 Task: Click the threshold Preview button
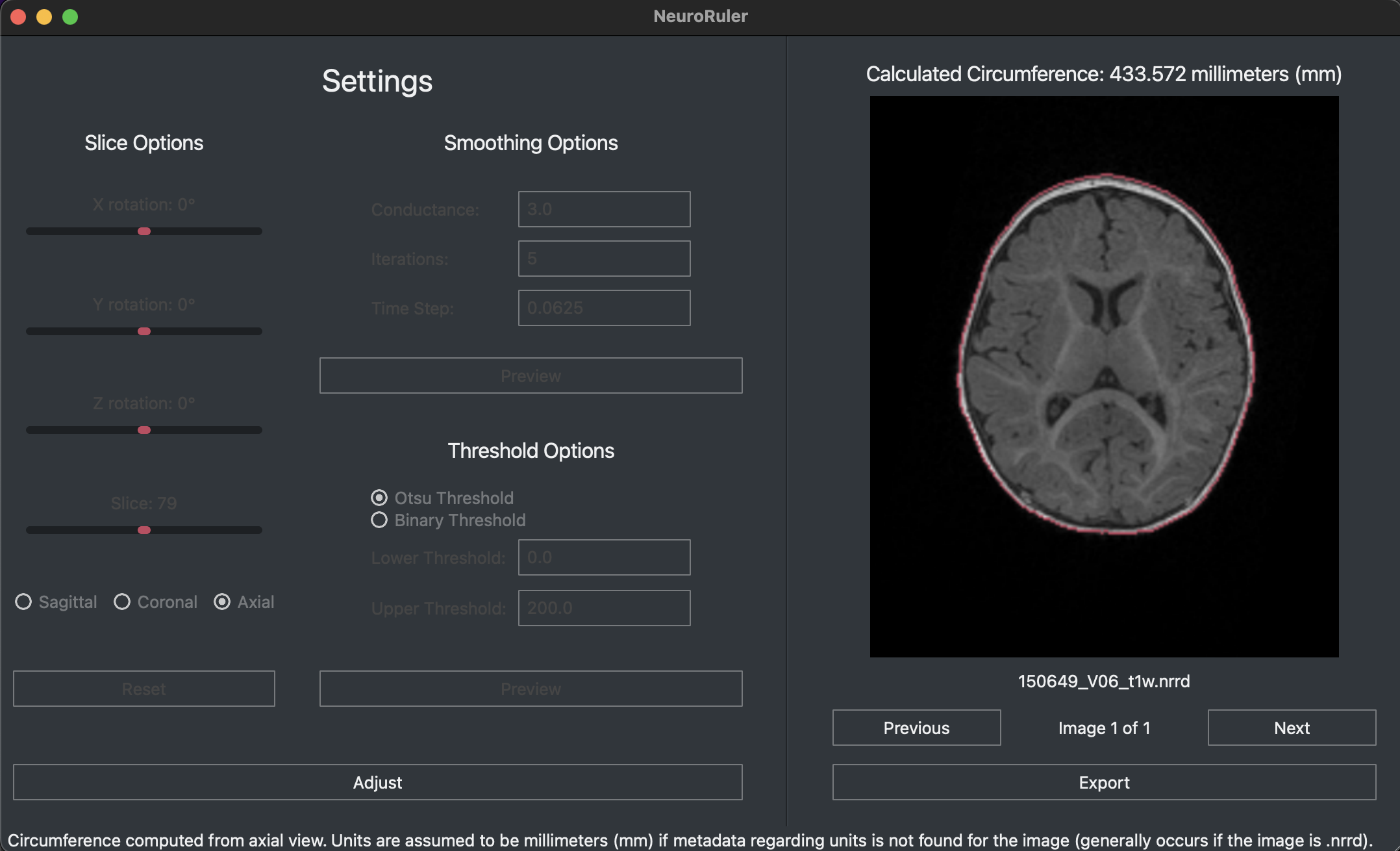(531, 689)
